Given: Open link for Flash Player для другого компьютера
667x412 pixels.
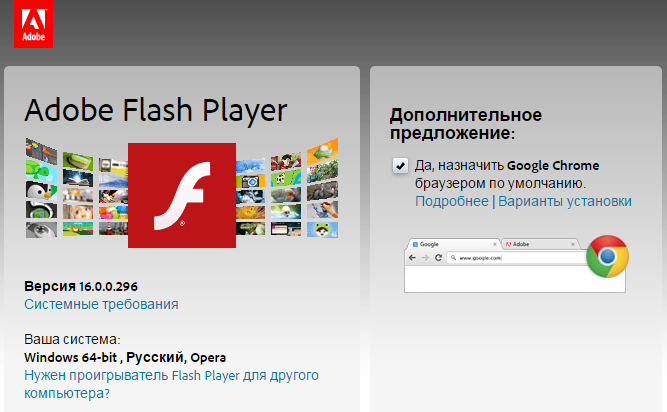Looking at the screenshot, I should click(171, 384).
